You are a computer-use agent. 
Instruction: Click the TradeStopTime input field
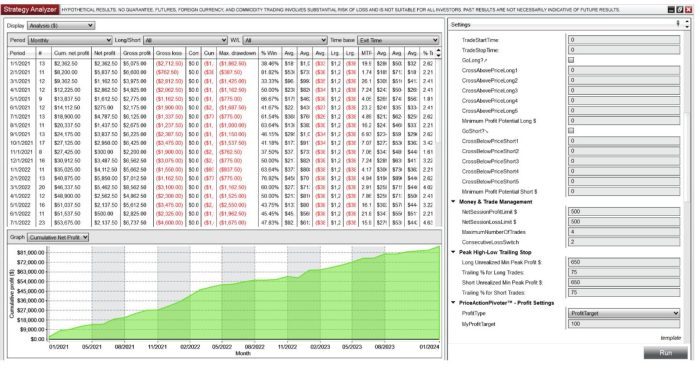624,50
